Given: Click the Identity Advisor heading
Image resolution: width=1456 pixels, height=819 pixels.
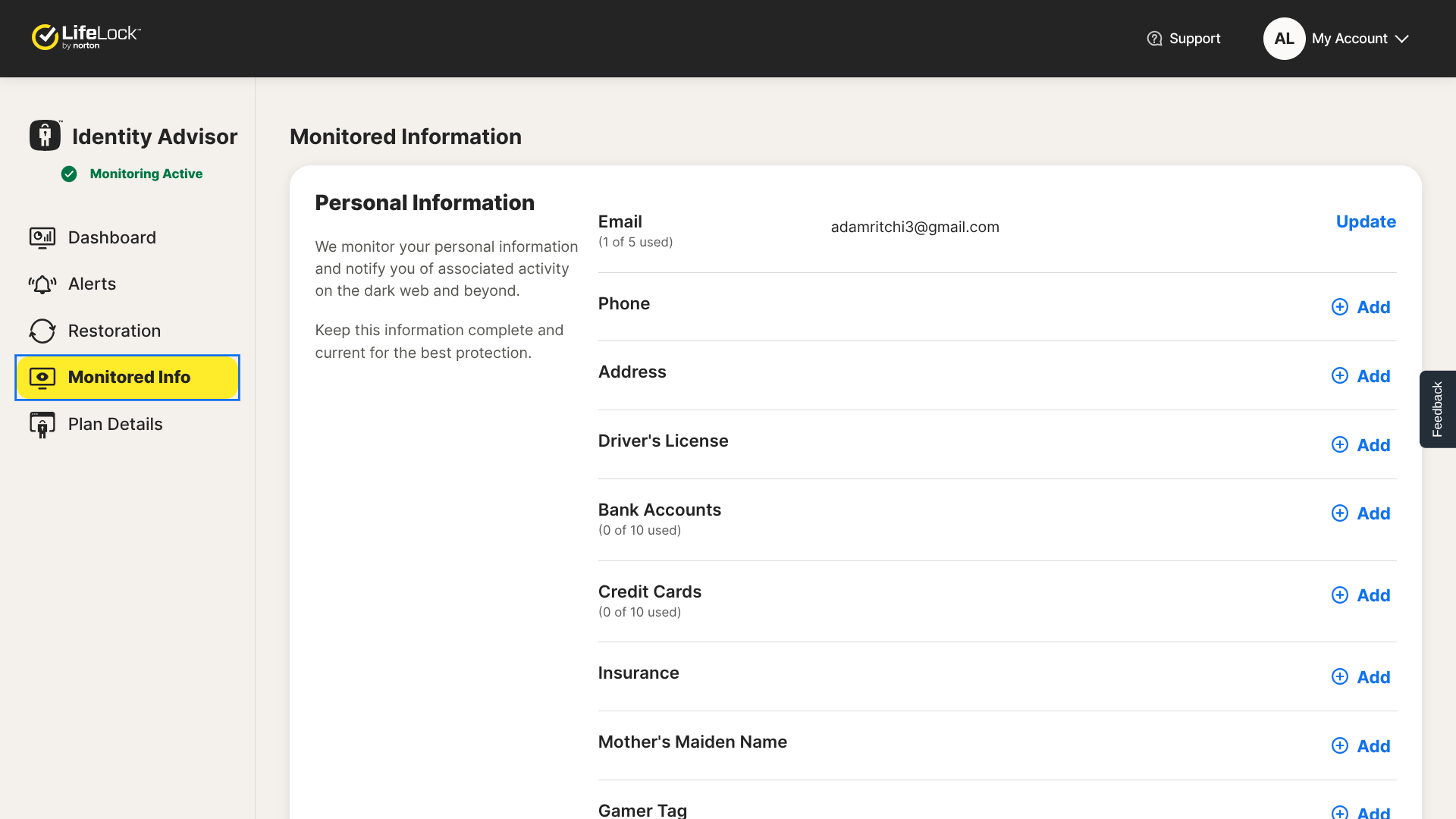Looking at the screenshot, I should (155, 137).
